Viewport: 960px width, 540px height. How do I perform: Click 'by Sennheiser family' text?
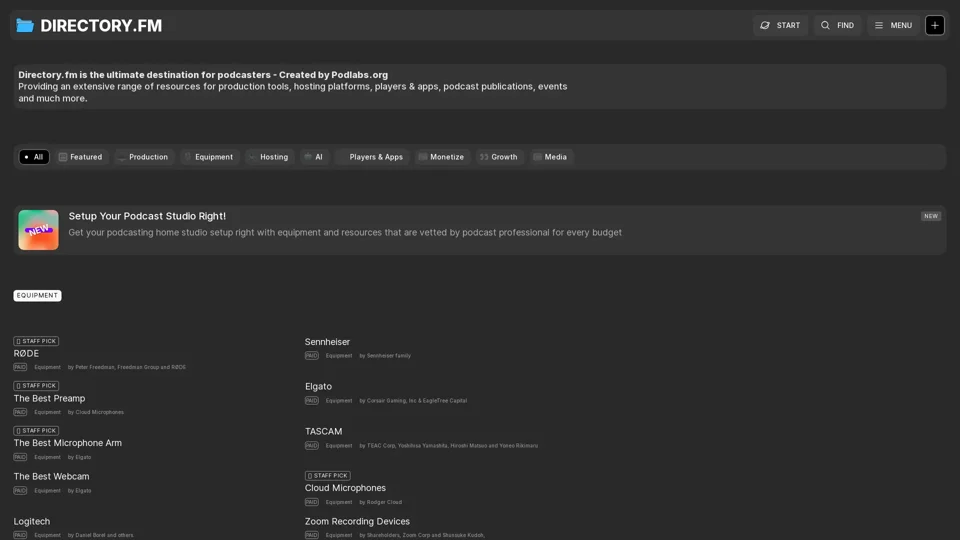385,356
